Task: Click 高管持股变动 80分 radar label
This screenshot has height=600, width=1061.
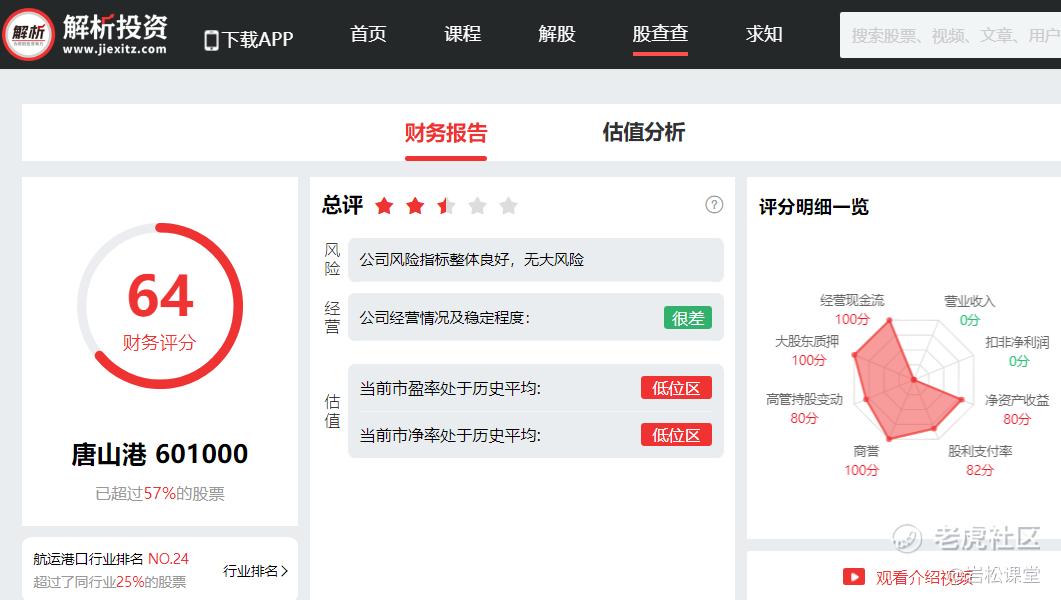Action: point(804,409)
